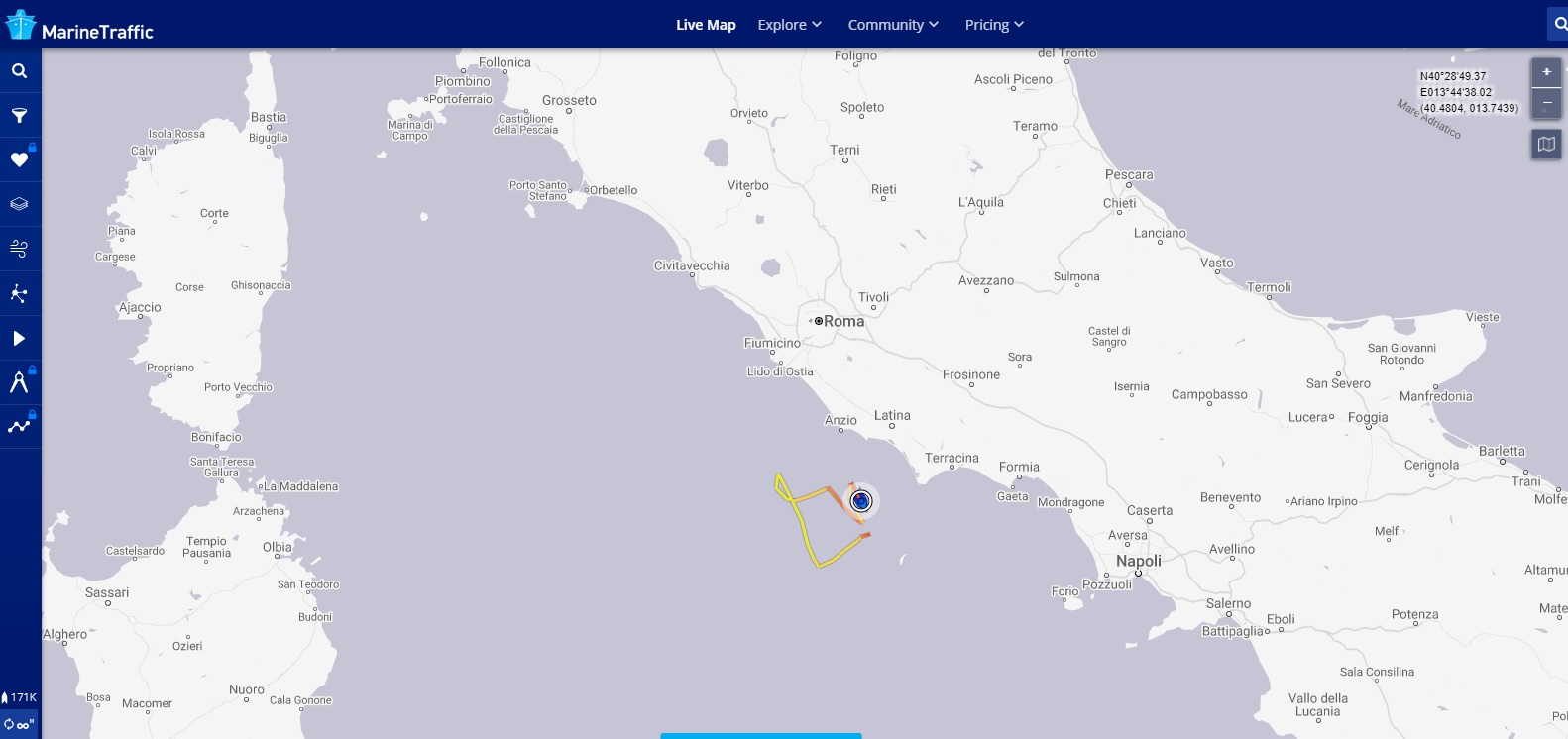Toggle the auto-refresh map control
This screenshot has height=739, width=1568.
point(19,724)
